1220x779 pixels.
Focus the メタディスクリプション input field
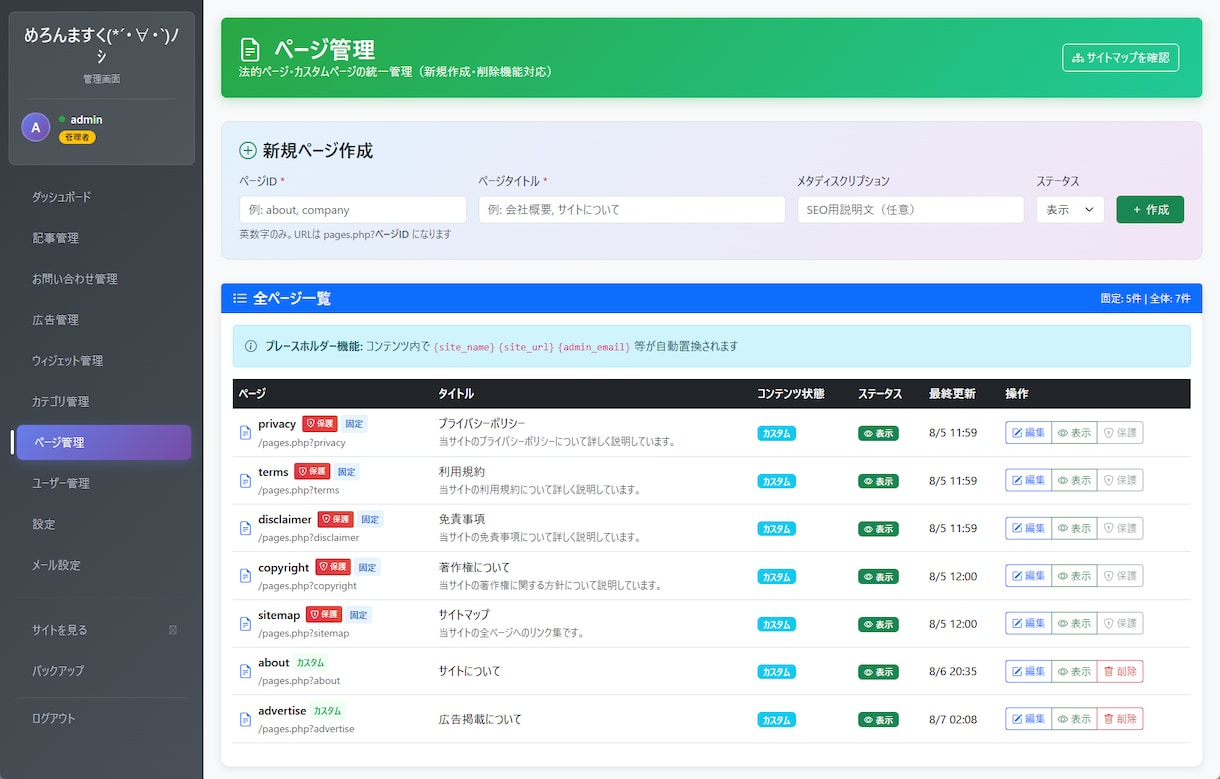pyautogui.click(x=910, y=210)
